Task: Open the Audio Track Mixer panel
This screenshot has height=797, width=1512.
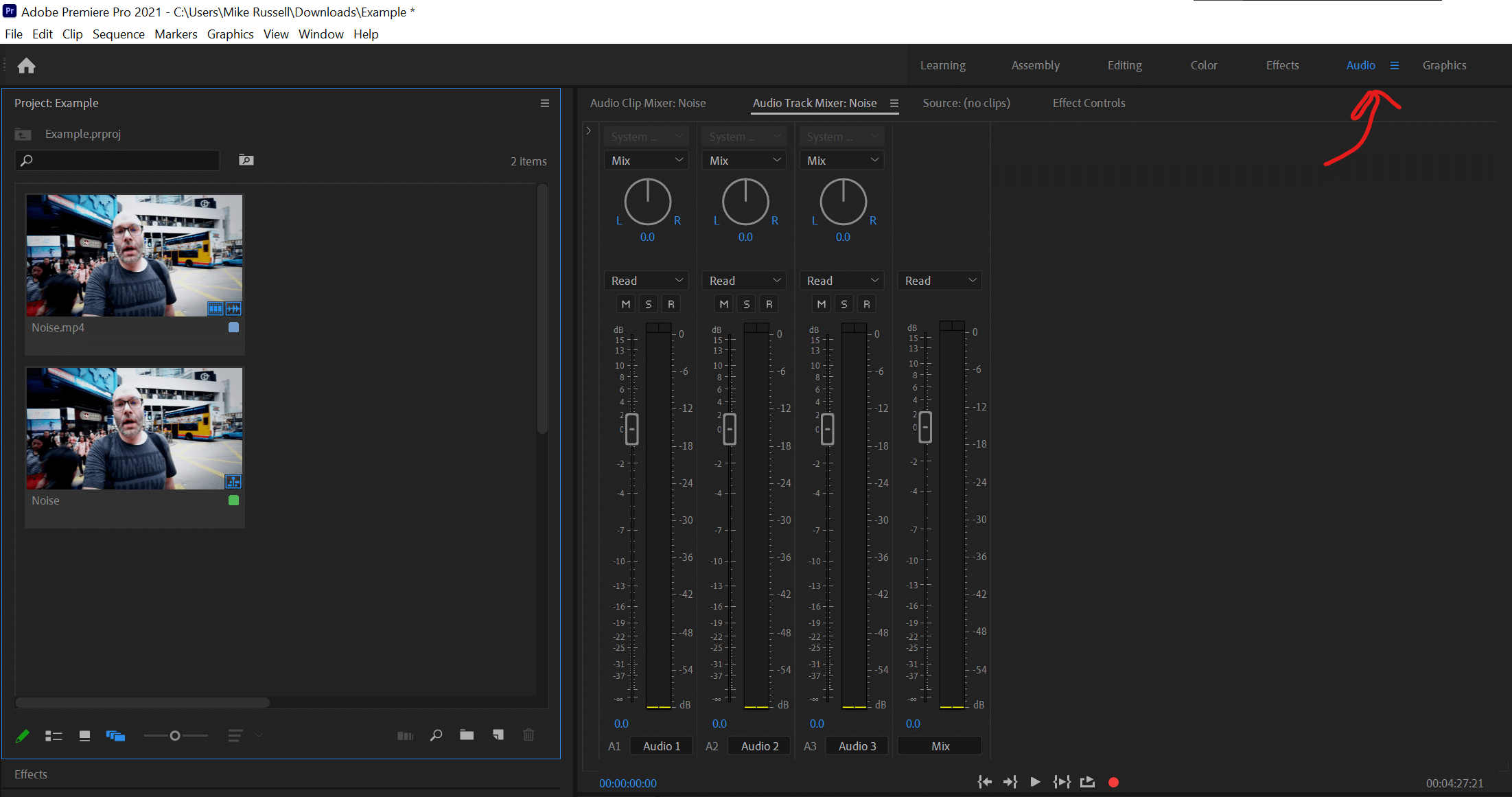Action: [x=813, y=103]
